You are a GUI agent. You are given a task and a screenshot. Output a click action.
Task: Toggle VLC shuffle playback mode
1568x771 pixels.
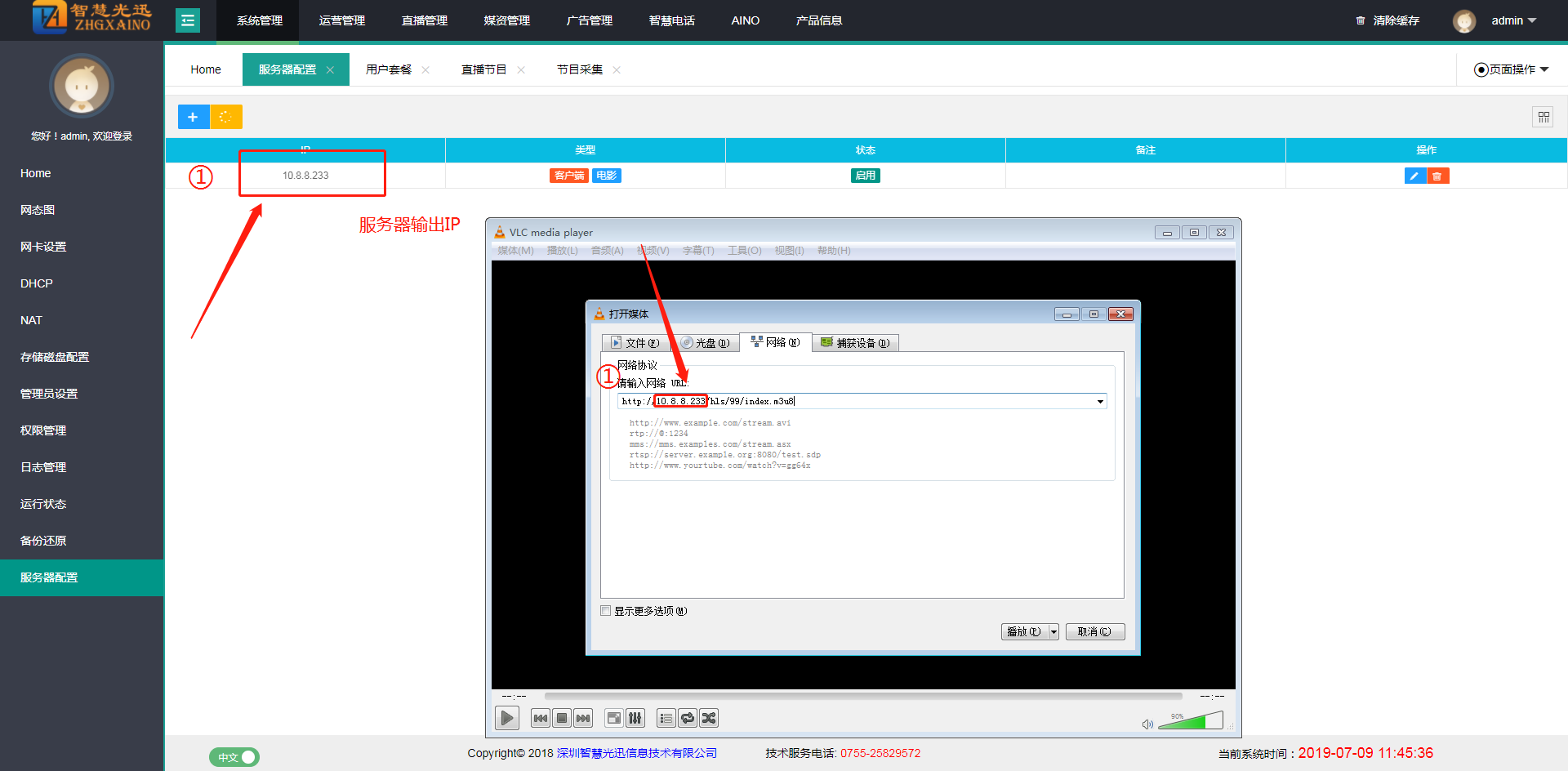709,718
